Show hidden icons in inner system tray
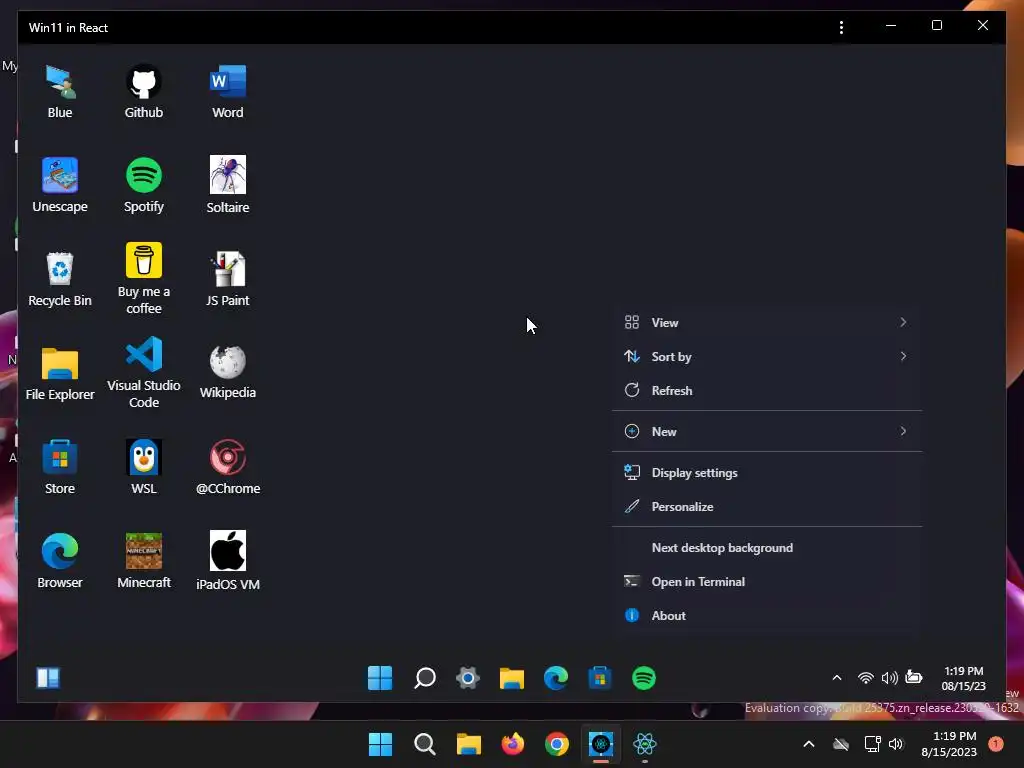Image resolution: width=1024 pixels, height=768 pixels. coord(837,678)
